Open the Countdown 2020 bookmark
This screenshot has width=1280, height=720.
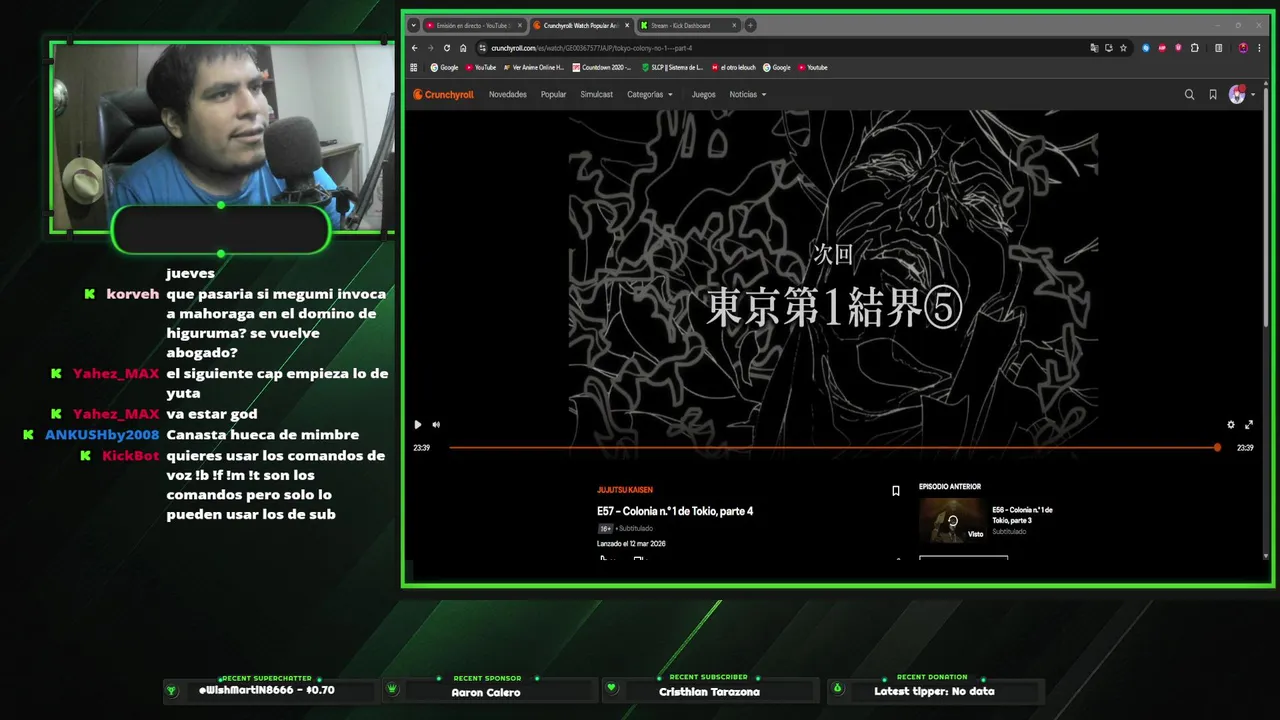[602, 68]
